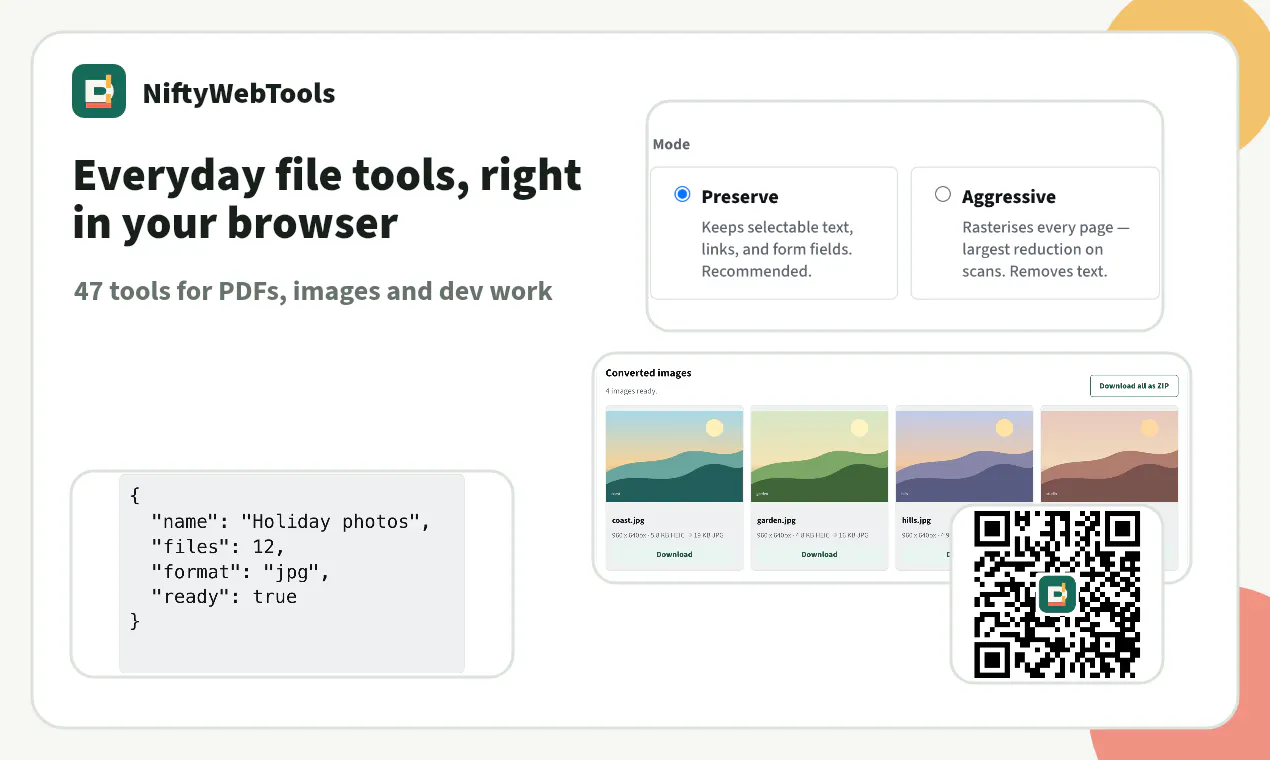The height and width of the screenshot is (760, 1270).
Task: Open the coast.jpg image thumbnail
Action: (674, 456)
